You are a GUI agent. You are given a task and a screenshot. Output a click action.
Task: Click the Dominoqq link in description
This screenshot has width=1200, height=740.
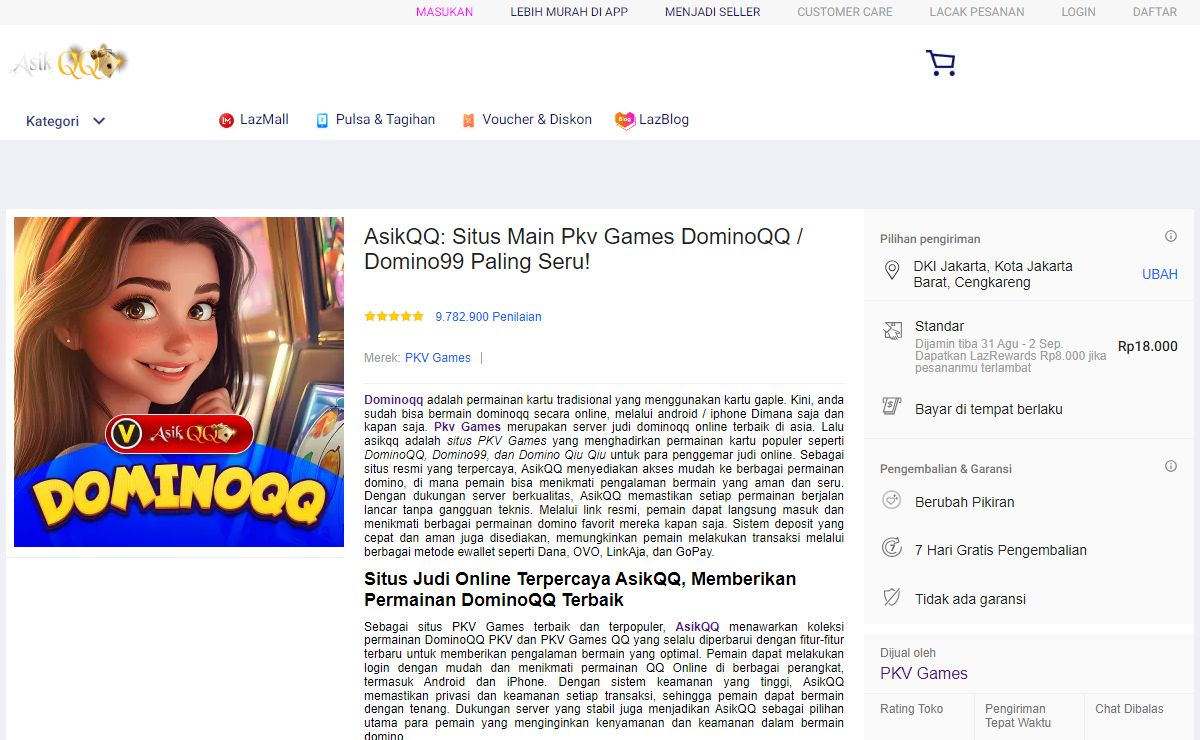(x=393, y=399)
